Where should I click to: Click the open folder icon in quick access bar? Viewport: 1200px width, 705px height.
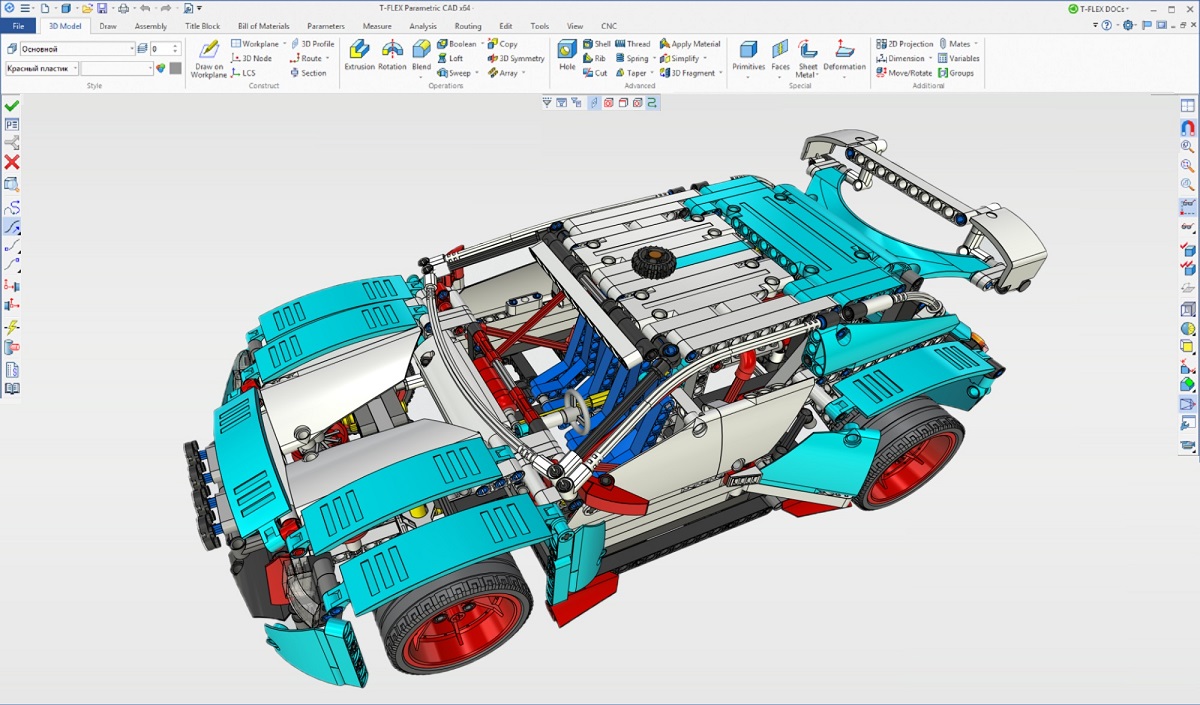click(87, 8)
